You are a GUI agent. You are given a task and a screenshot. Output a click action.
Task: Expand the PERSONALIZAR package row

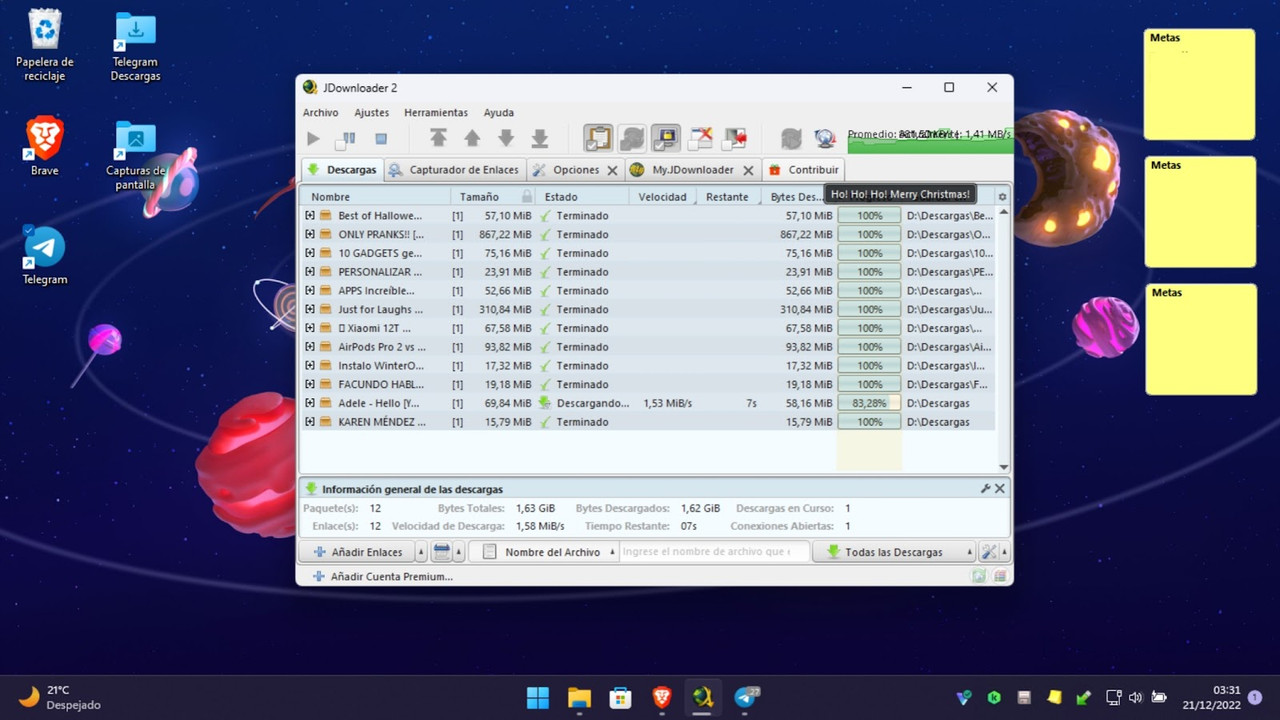[310, 272]
